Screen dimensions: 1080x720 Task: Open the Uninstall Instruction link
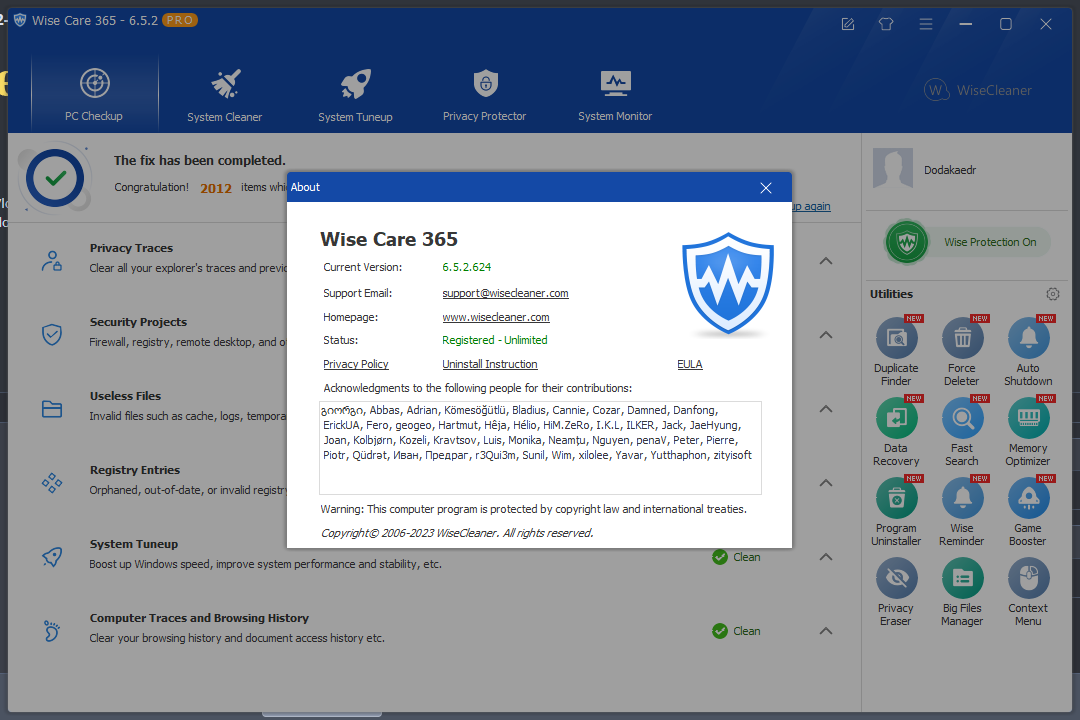click(x=490, y=364)
